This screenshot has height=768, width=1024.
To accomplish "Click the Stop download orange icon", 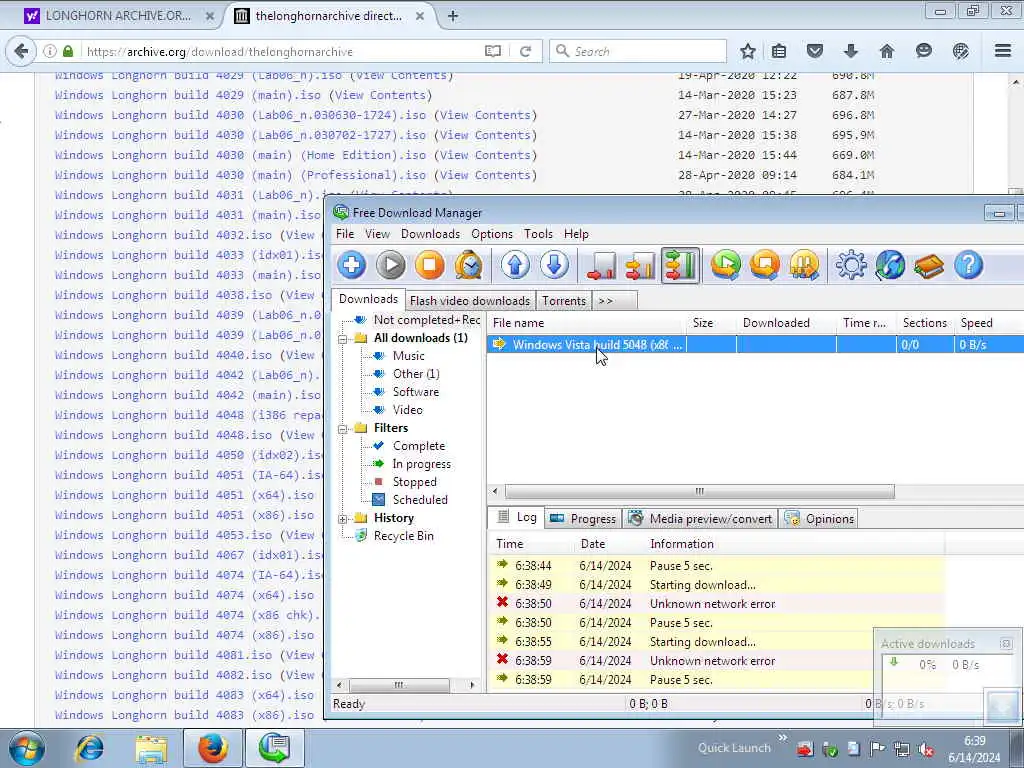I will (430, 266).
